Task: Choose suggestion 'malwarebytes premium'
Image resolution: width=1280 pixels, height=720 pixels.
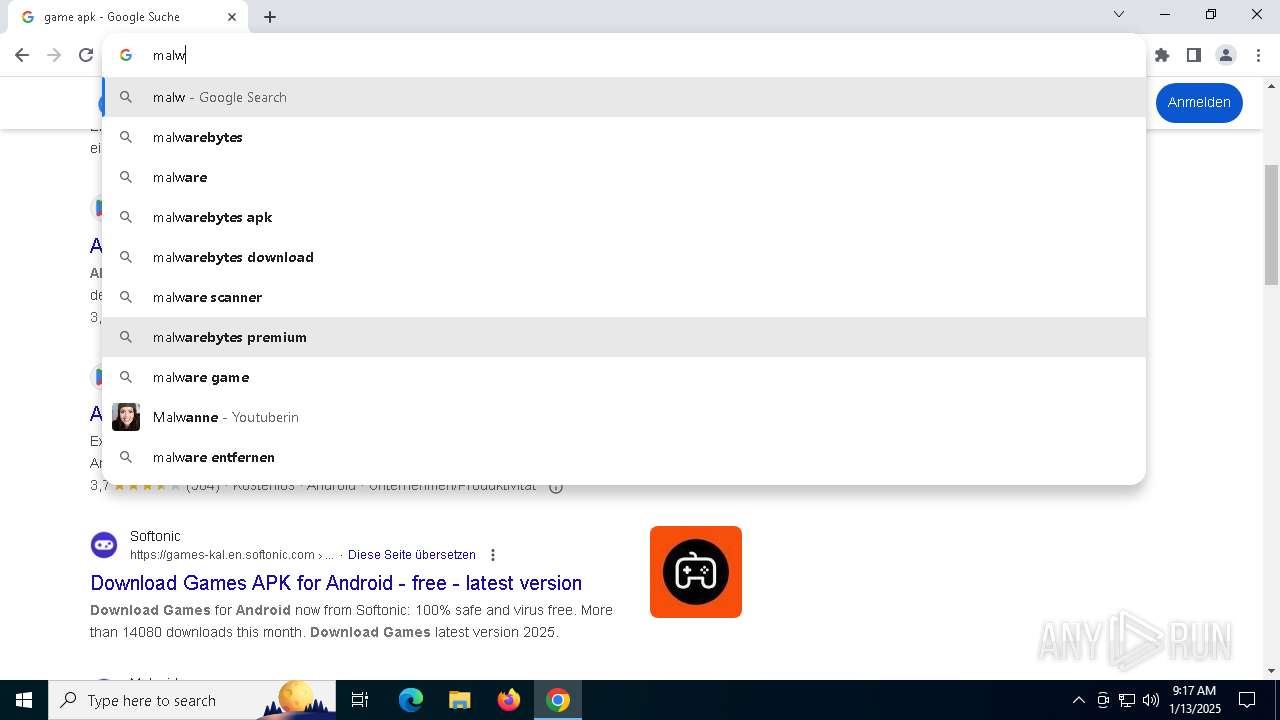Action: click(x=624, y=337)
